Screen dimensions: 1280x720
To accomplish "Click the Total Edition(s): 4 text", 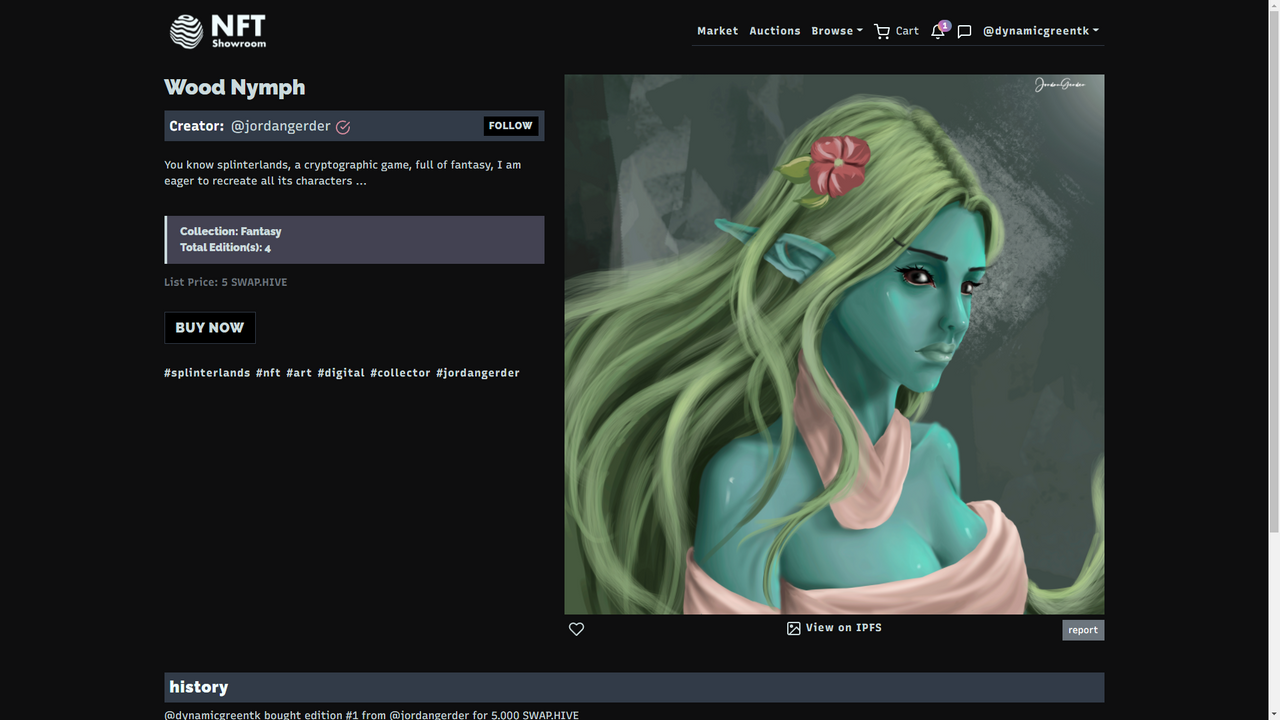I will 225,247.
